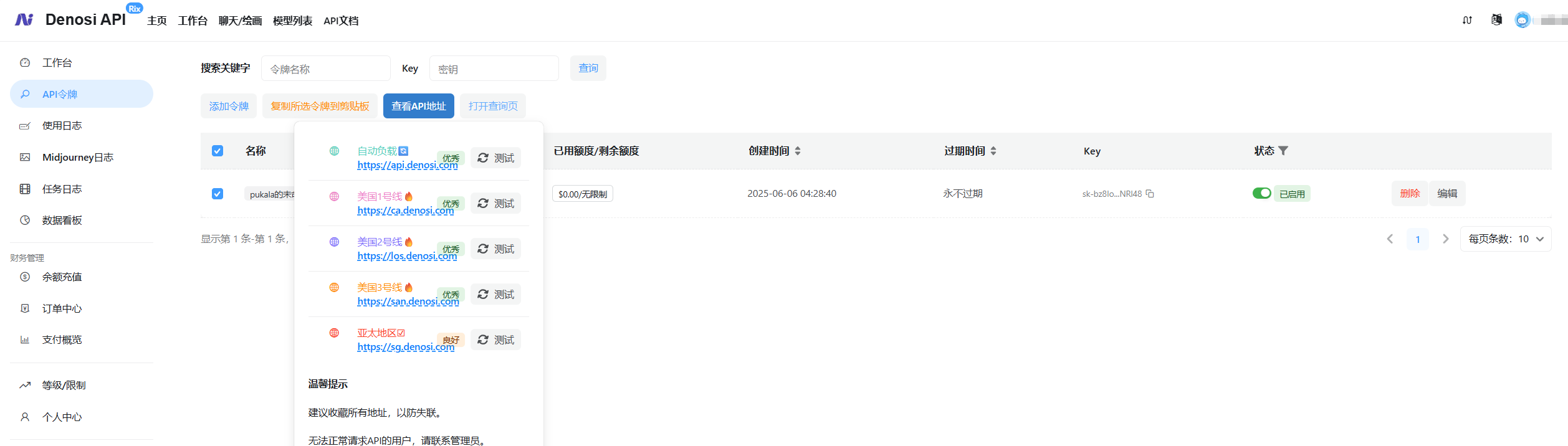Viewport: 1568px width, 446px height.
Task: Open 工作台 in top navigation
Action: tap(193, 21)
